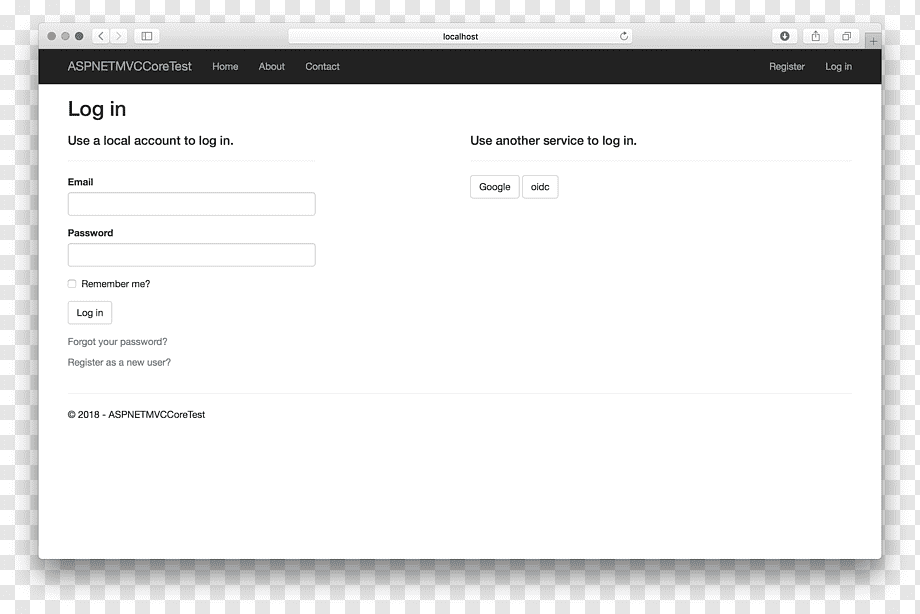Image resolution: width=920 pixels, height=614 pixels.
Task: Follow the Forgot your password link
Action: click(x=117, y=342)
